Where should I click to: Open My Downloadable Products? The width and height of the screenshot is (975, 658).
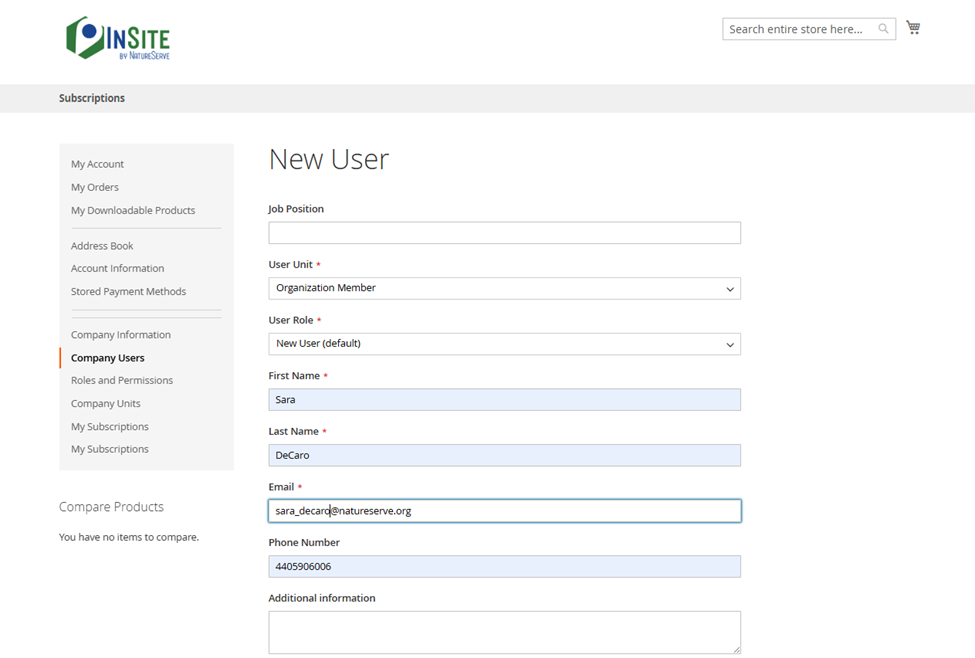point(133,210)
